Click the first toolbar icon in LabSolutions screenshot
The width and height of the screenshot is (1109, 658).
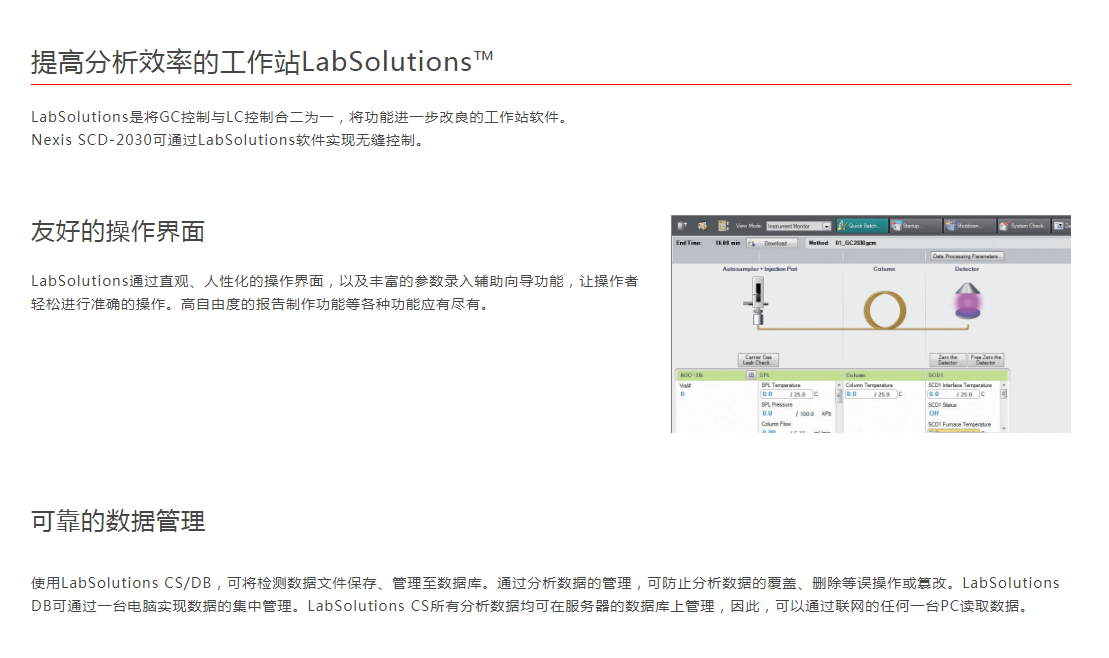(x=683, y=226)
